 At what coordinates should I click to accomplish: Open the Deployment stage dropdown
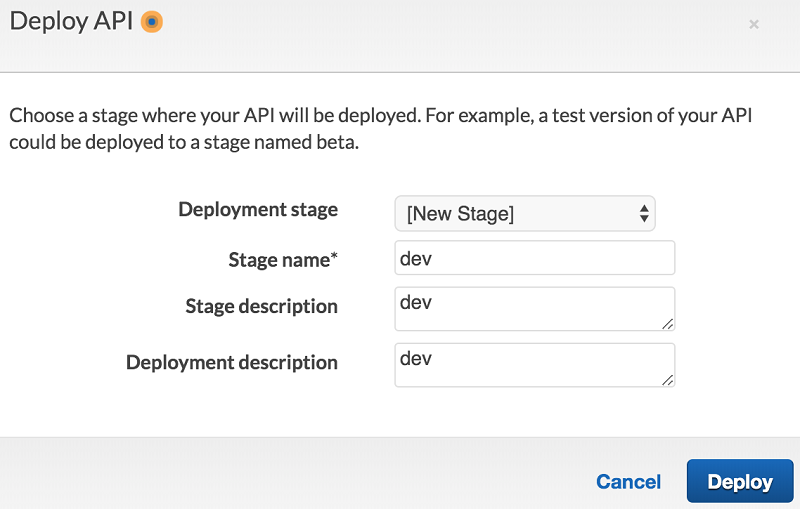point(525,213)
